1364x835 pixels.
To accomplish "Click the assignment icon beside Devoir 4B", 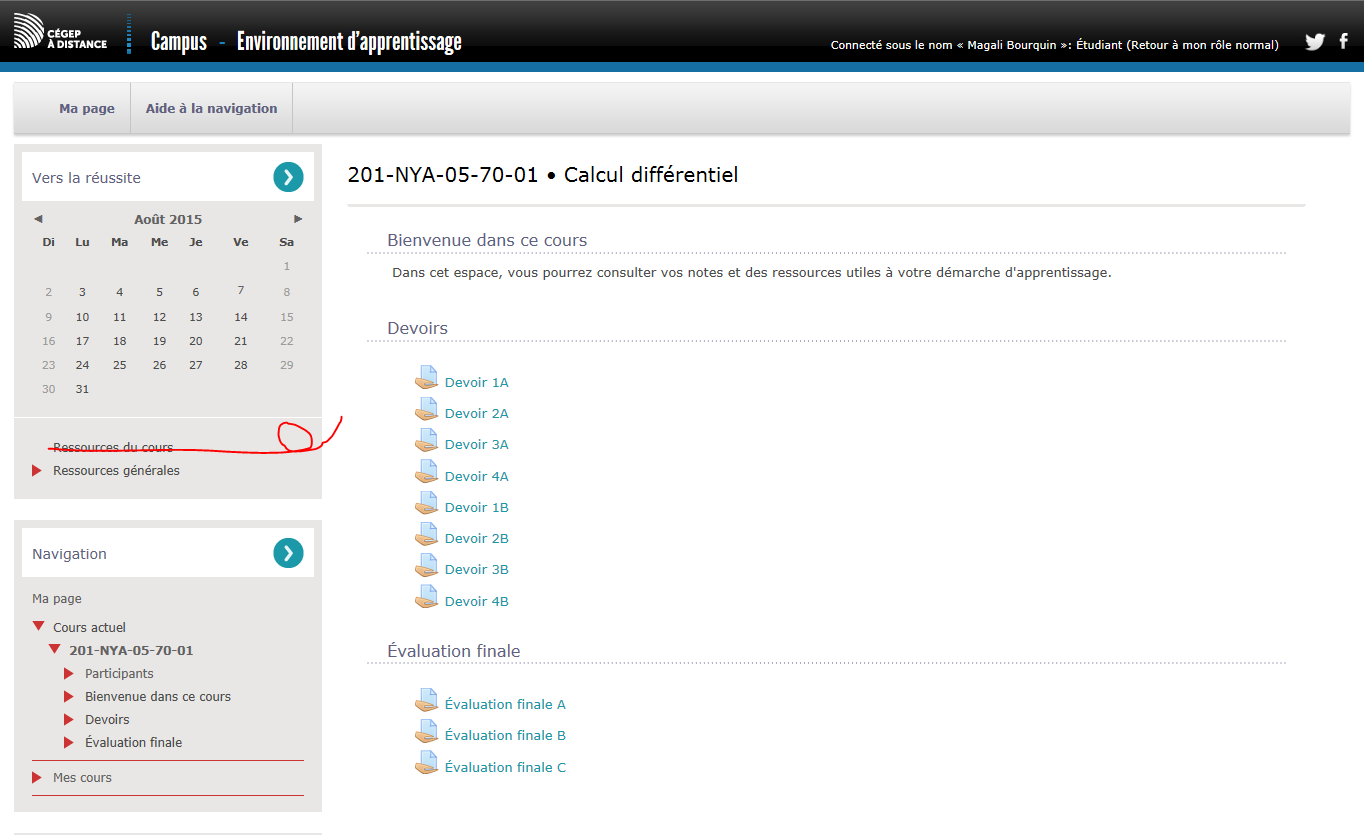I will pyautogui.click(x=427, y=598).
